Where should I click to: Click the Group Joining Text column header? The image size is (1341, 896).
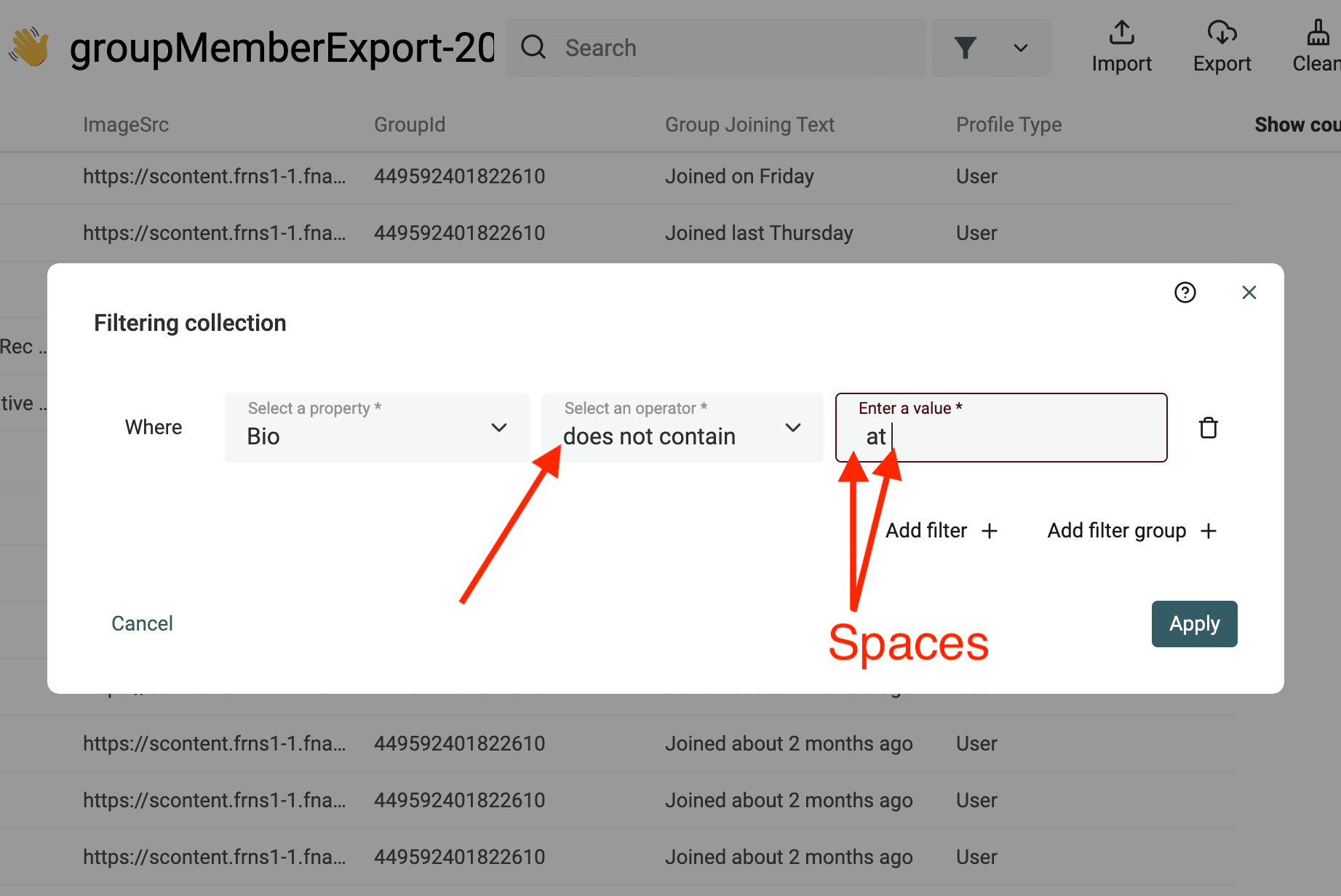click(x=749, y=125)
